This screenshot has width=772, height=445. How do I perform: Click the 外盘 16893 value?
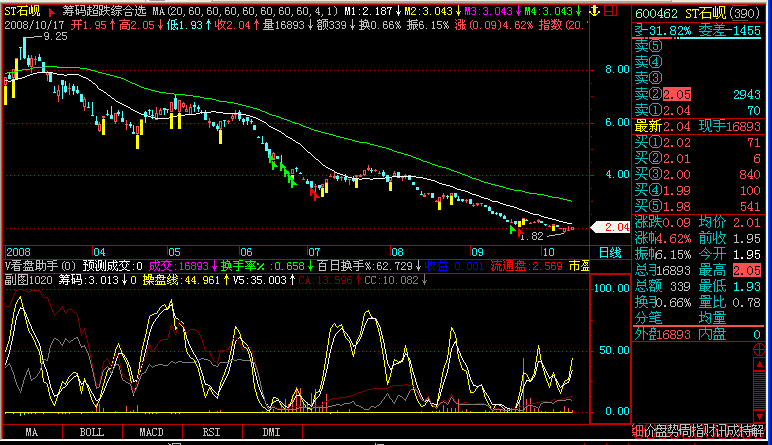tap(675, 335)
